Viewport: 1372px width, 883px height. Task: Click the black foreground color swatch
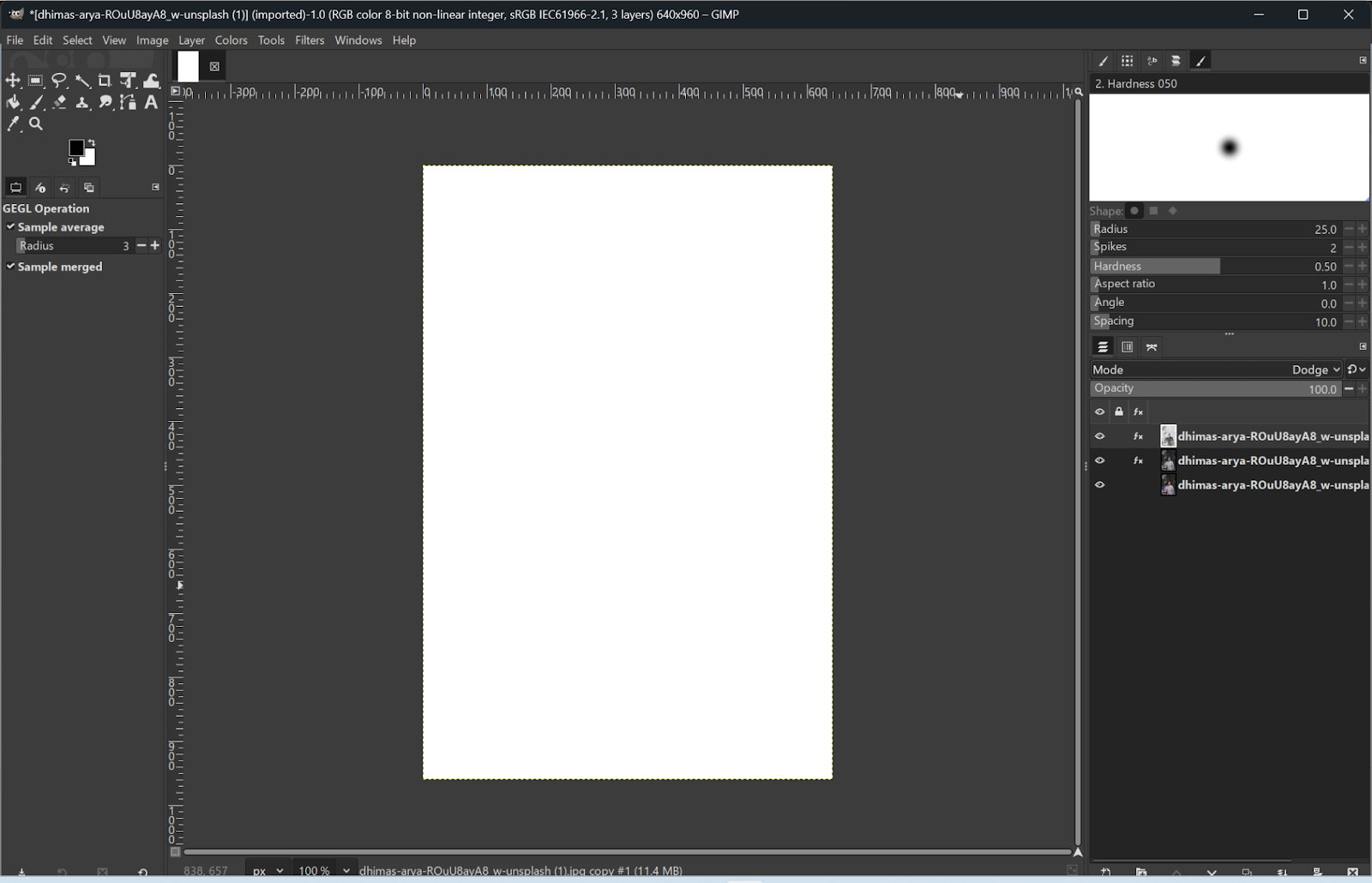pyautogui.click(x=76, y=148)
